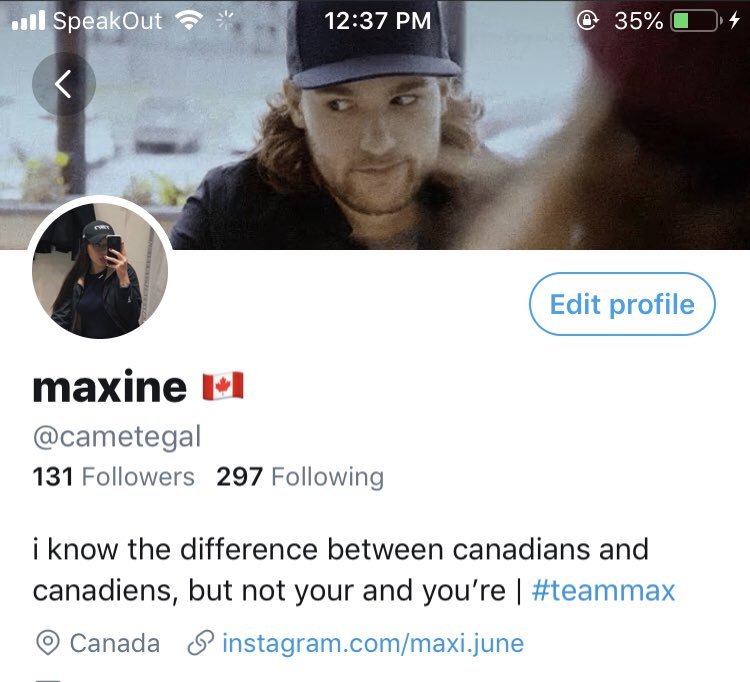Screen dimensions: 750x682
Task: Tap the maxine display name
Action: click(110, 386)
